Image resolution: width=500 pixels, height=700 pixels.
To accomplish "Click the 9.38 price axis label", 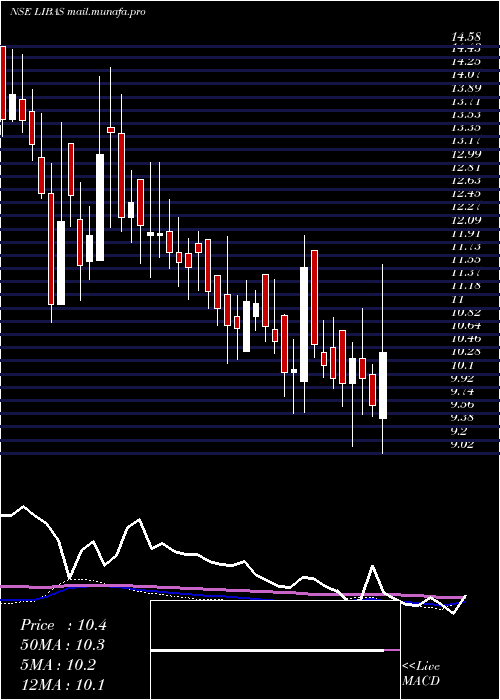I will point(462,418).
